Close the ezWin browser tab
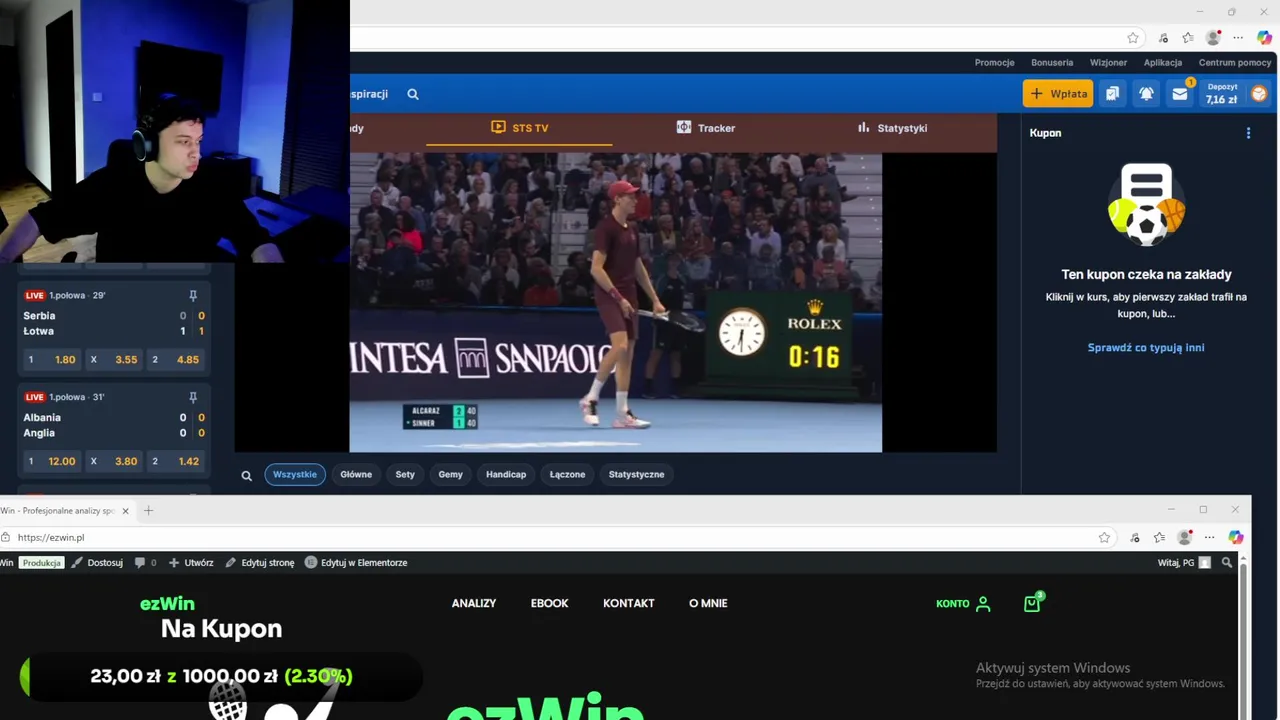The width and height of the screenshot is (1280, 720). (125, 511)
